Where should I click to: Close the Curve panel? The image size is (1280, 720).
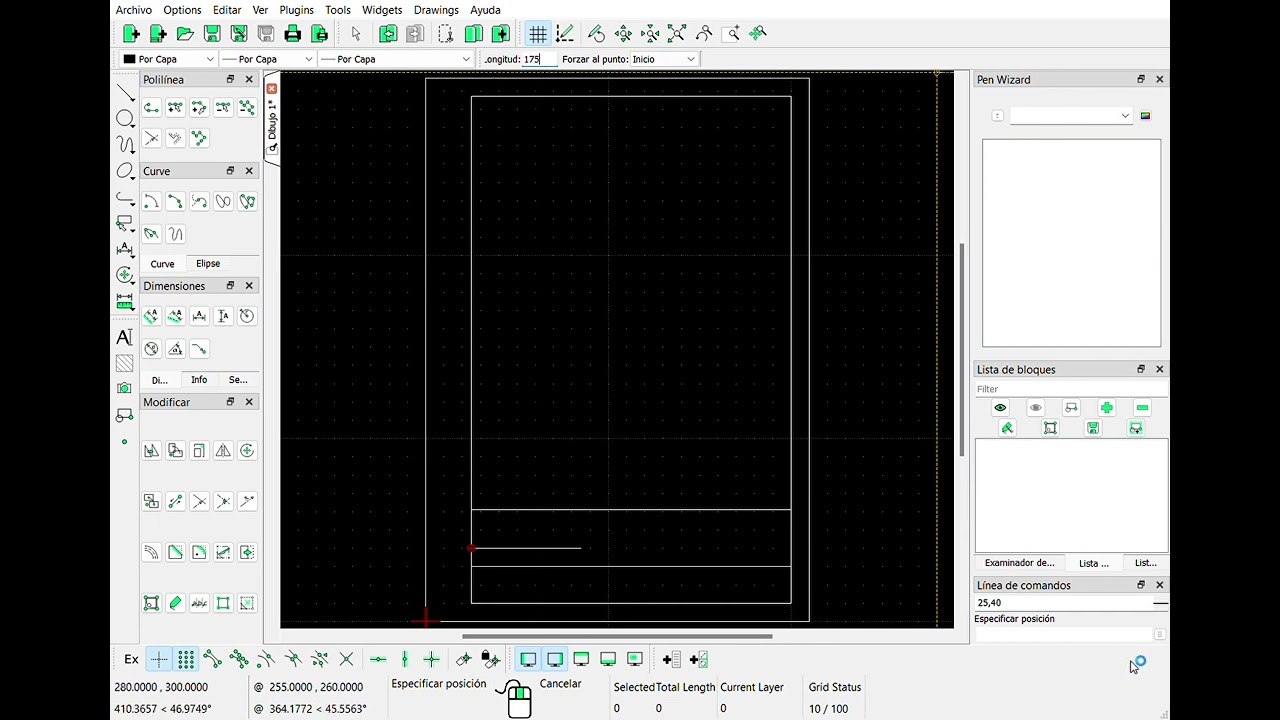coord(249,171)
